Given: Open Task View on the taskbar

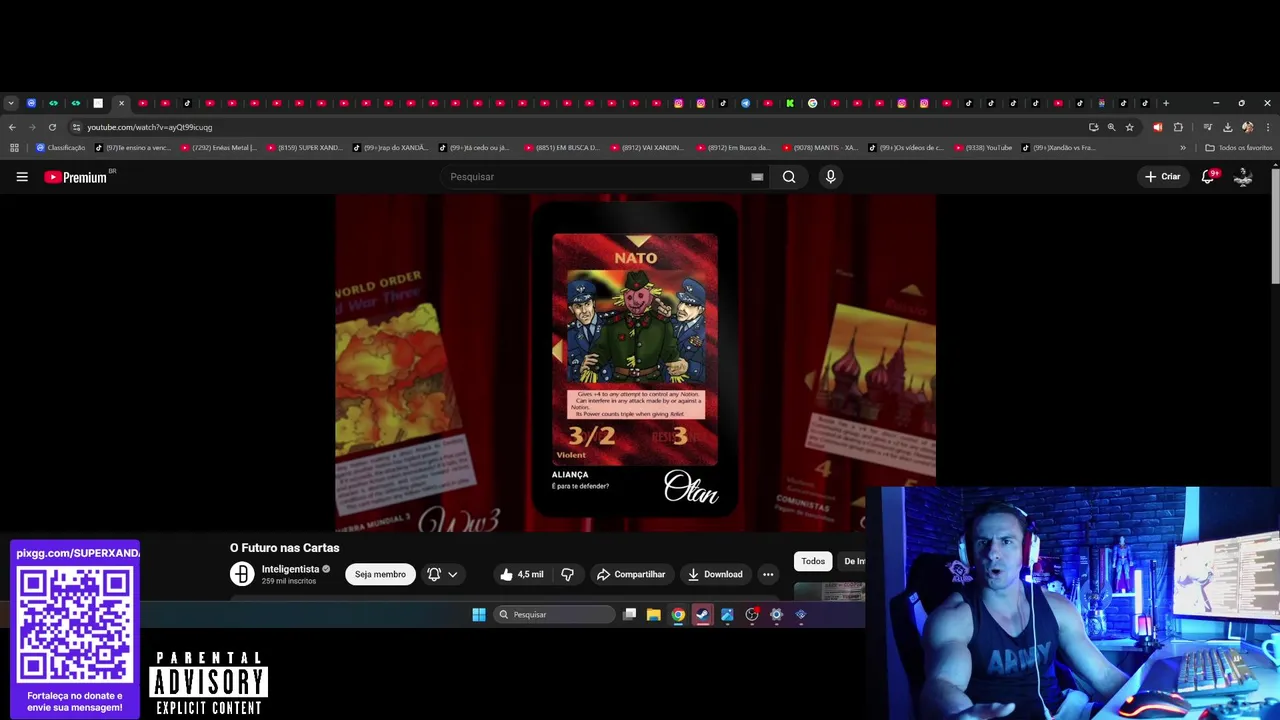Looking at the screenshot, I should click(629, 615).
